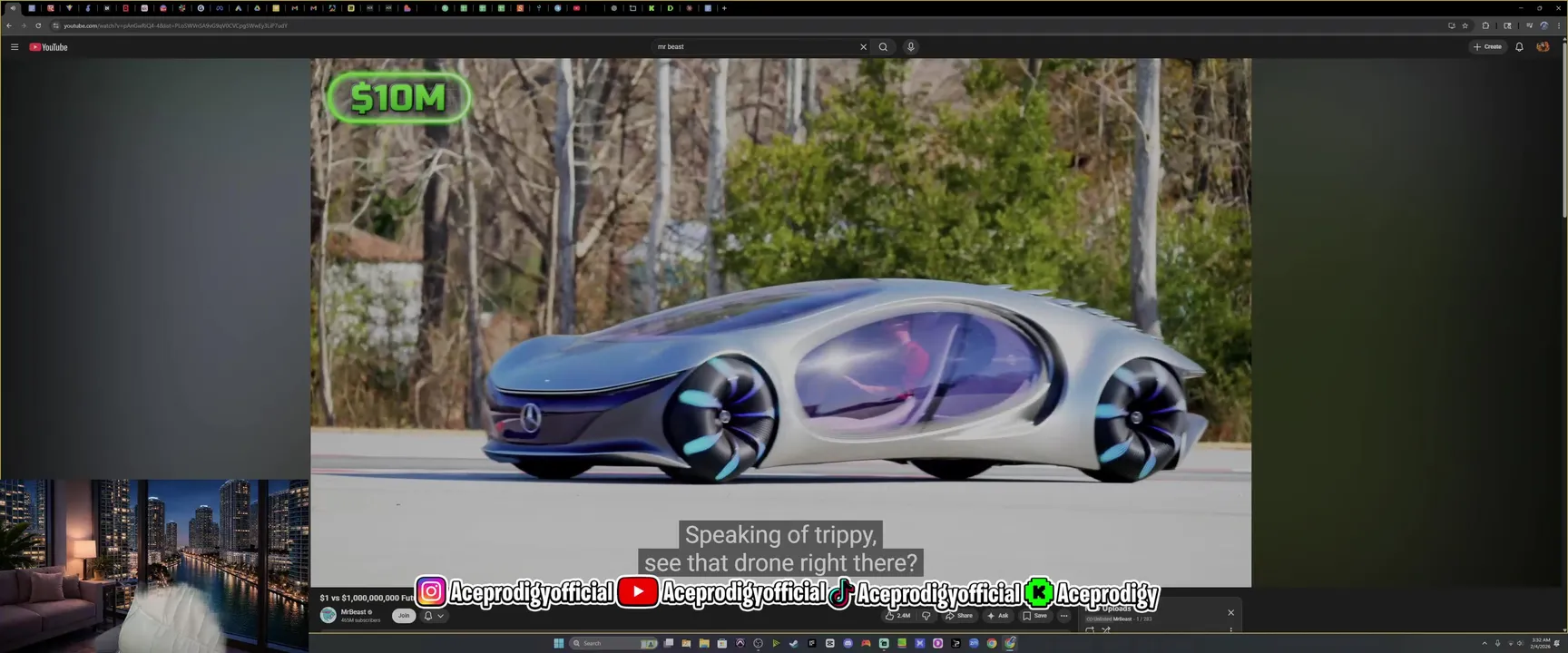Open the account avatar menu
This screenshot has width=1568, height=653.
click(1543, 47)
